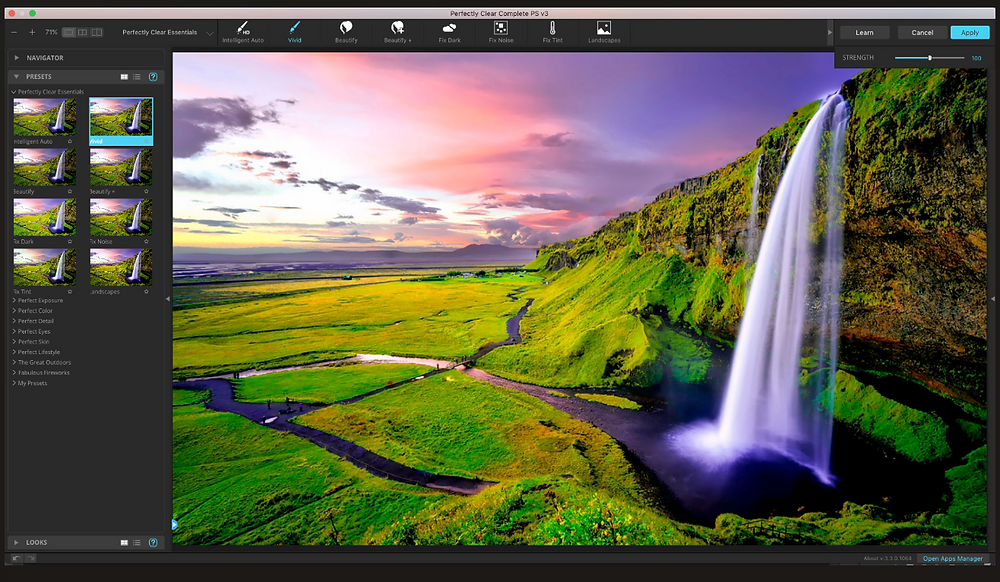Show looks as a list
Screen dimensions: 1000x582
(136, 542)
